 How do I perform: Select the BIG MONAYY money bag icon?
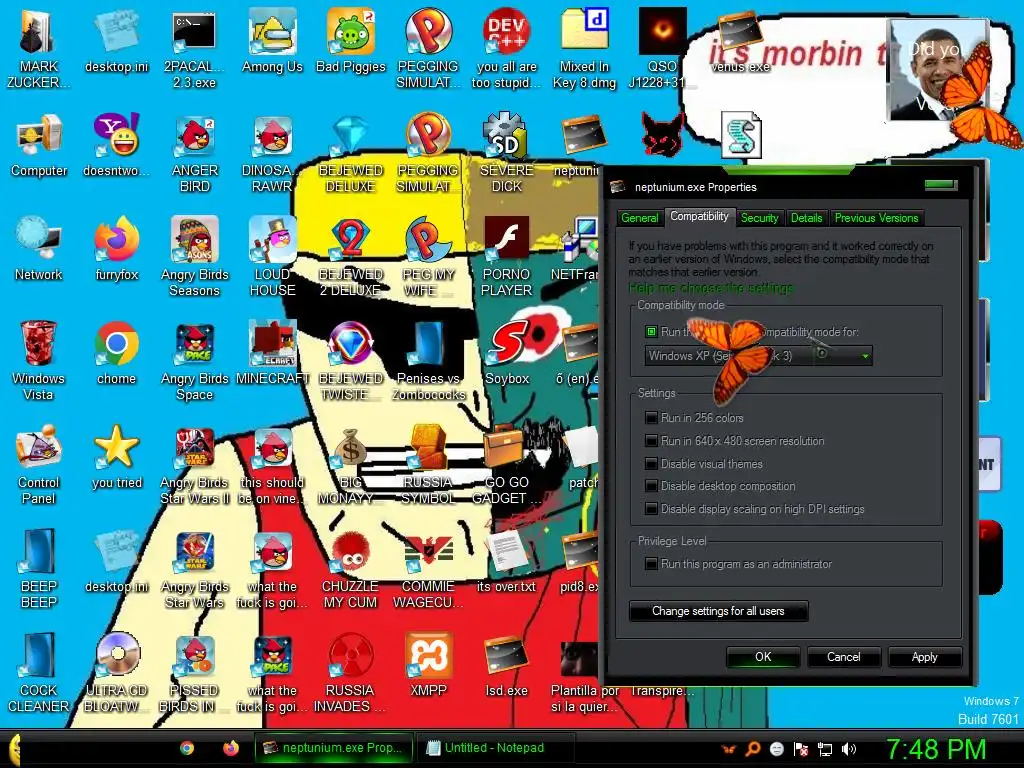pyautogui.click(x=351, y=465)
